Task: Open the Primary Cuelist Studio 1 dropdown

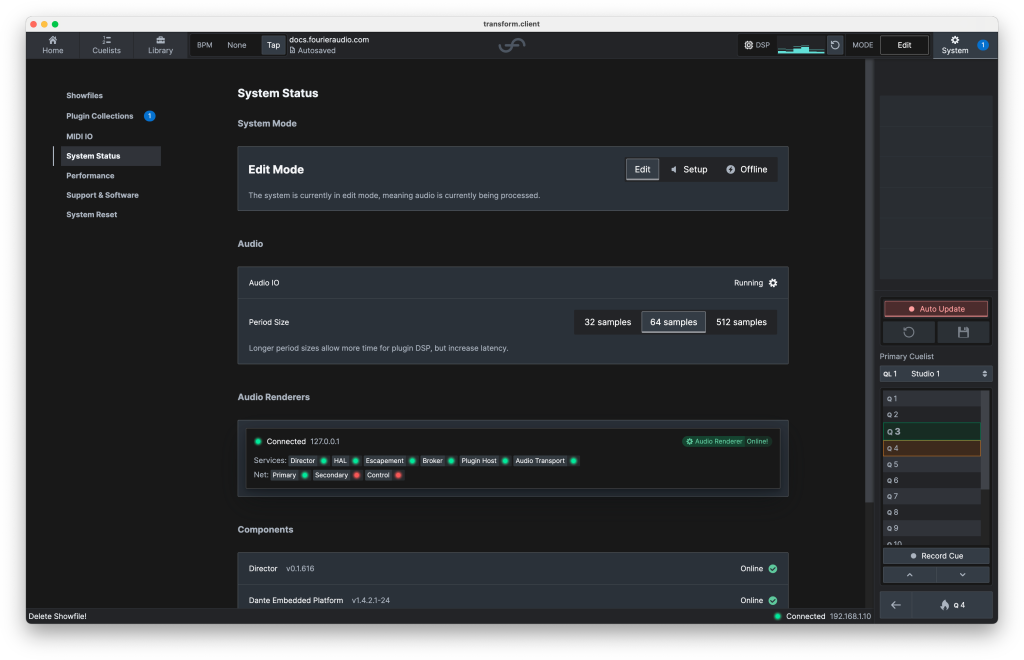Action: pos(936,374)
